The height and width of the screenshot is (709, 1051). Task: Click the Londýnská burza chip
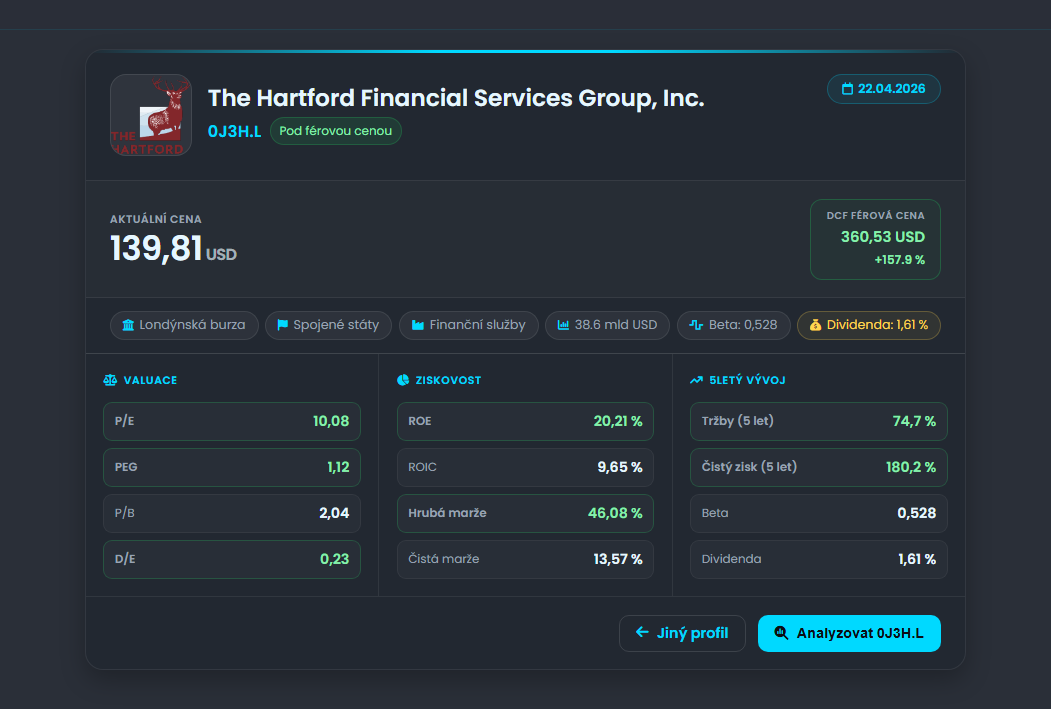(x=184, y=325)
